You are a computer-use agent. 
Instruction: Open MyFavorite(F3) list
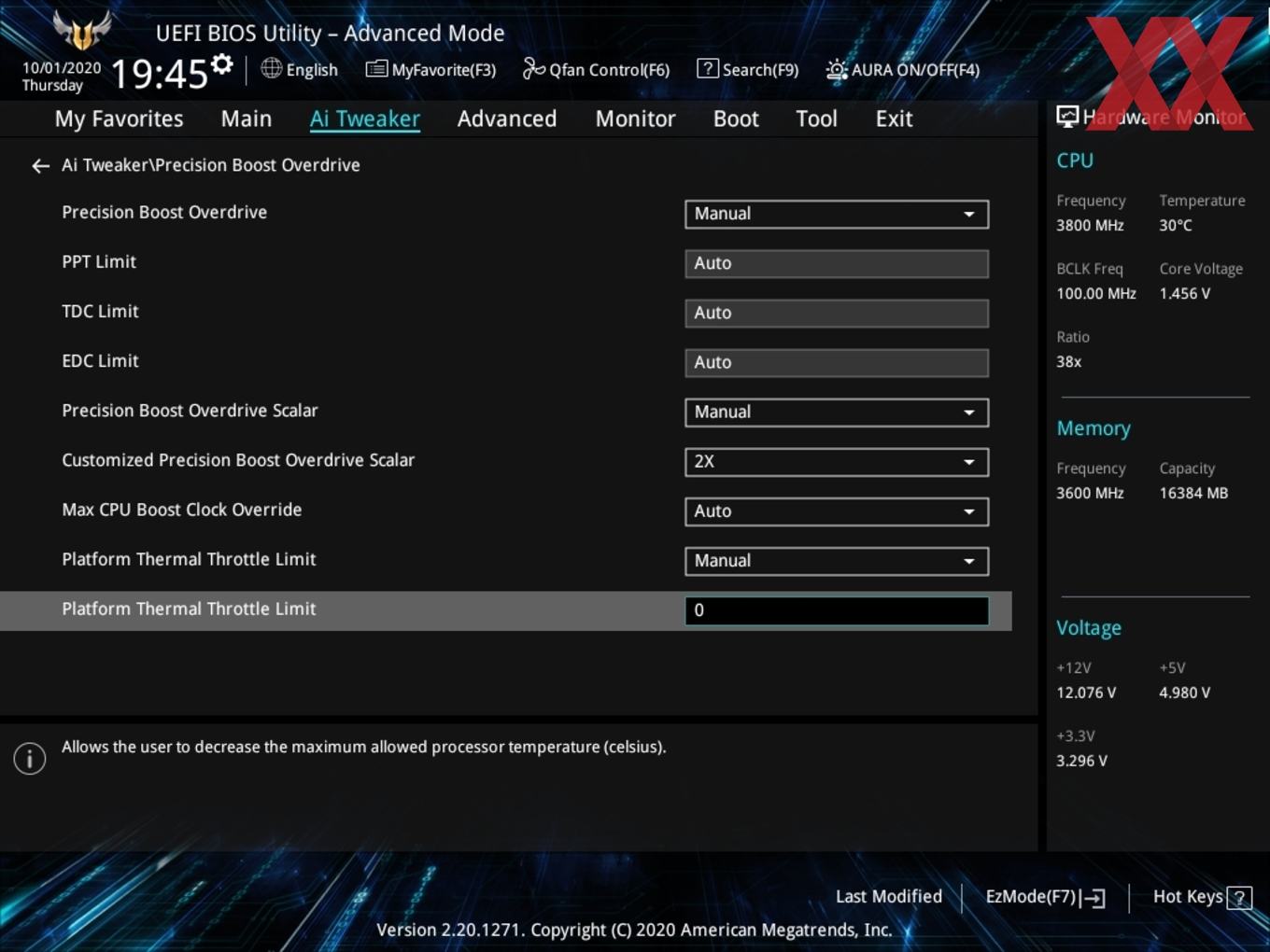point(430,69)
